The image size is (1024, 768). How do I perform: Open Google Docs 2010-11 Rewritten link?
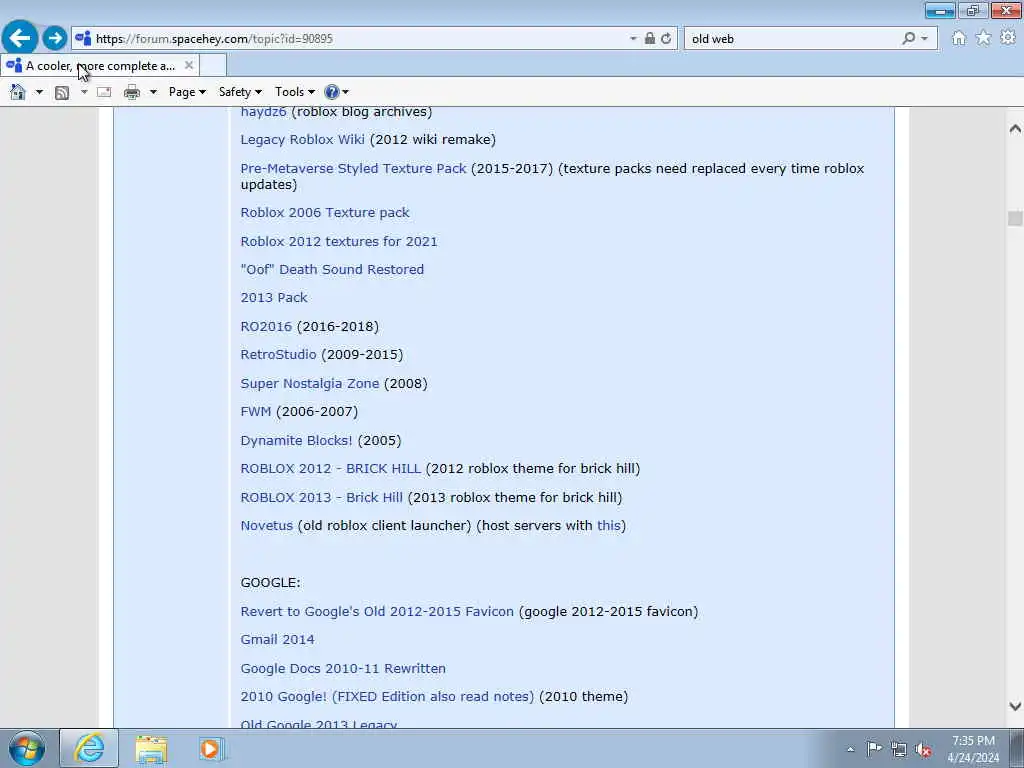click(343, 669)
